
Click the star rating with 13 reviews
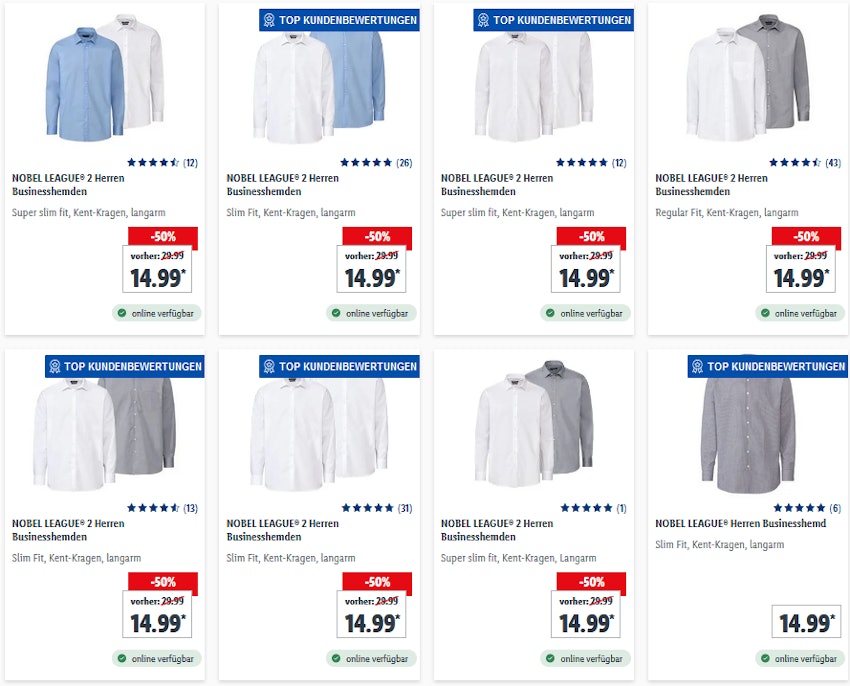coord(152,508)
